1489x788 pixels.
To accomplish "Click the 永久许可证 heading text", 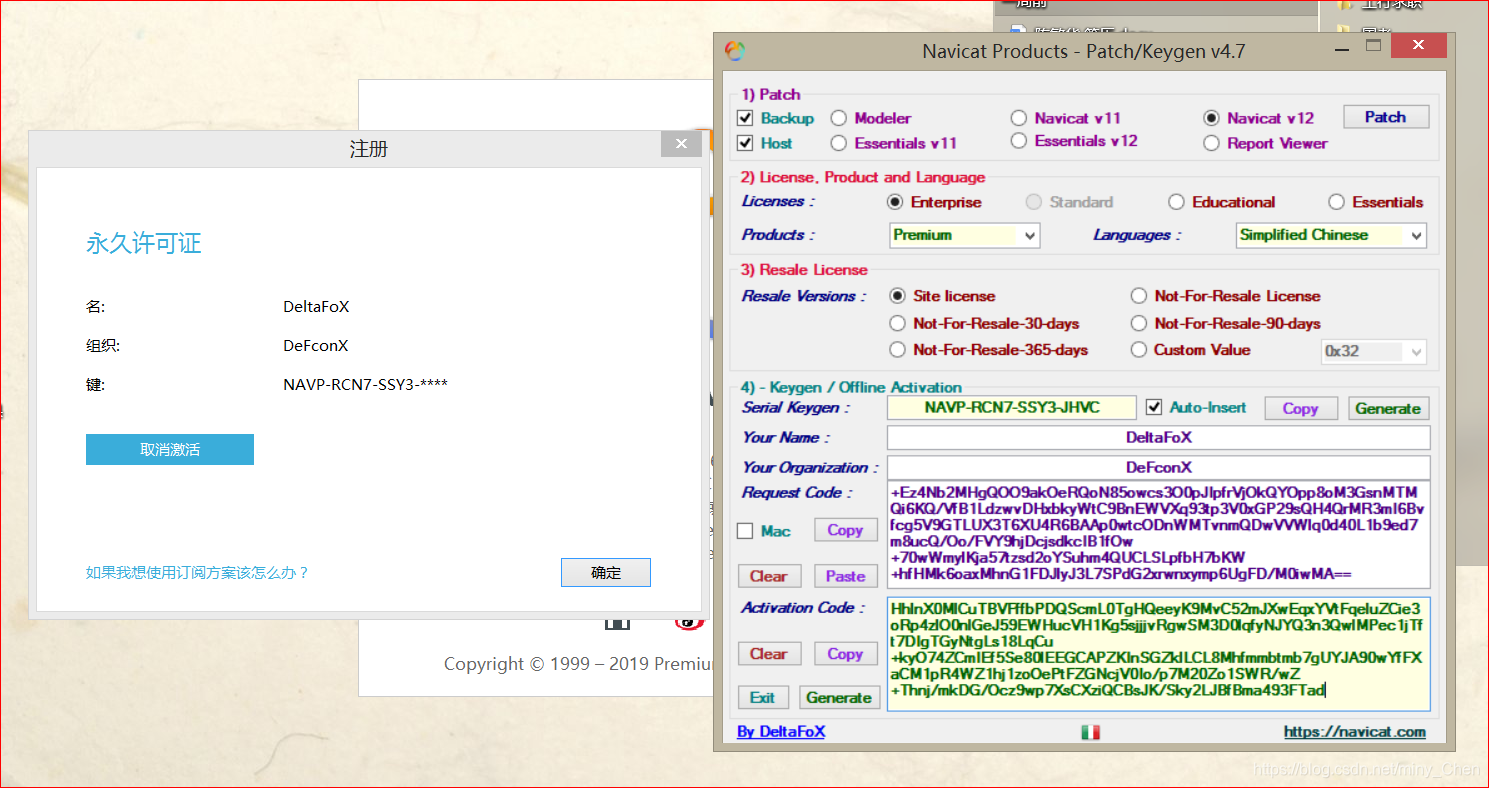I will (x=144, y=243).
